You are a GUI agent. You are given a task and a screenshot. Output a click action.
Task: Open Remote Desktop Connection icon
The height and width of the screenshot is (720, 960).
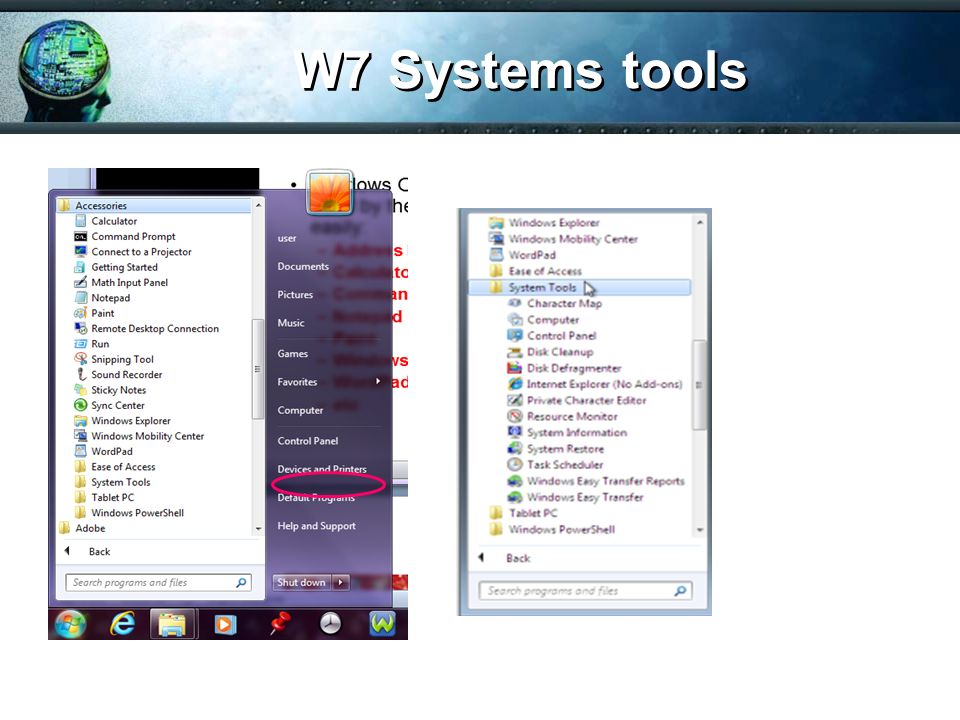click(80, 328)
